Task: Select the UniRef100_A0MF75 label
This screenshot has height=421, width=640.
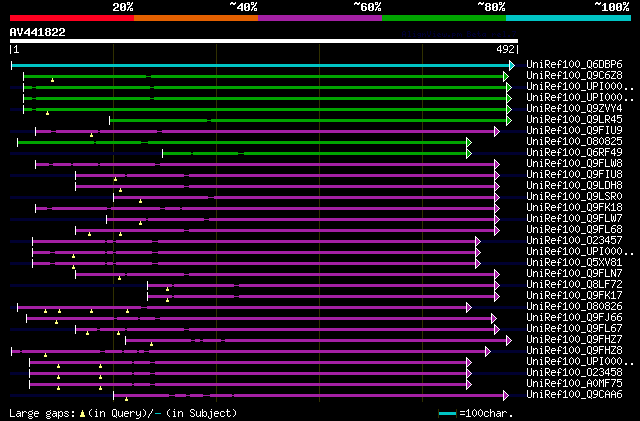Action: 574,384
